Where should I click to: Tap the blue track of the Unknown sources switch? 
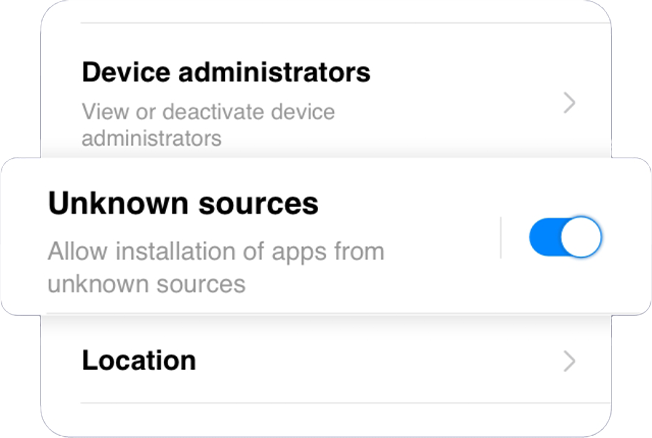(x=546, y=238)
